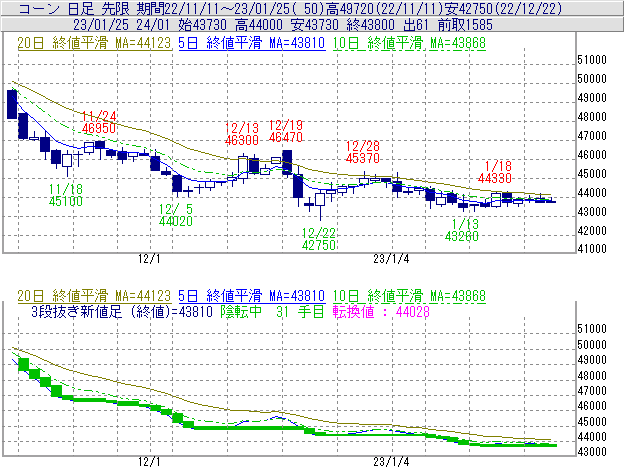Click the upper chart's 20日 終値平滑 MA=44123 legend
The width and height of the screenshot is (624, 475).
point(94,43)
